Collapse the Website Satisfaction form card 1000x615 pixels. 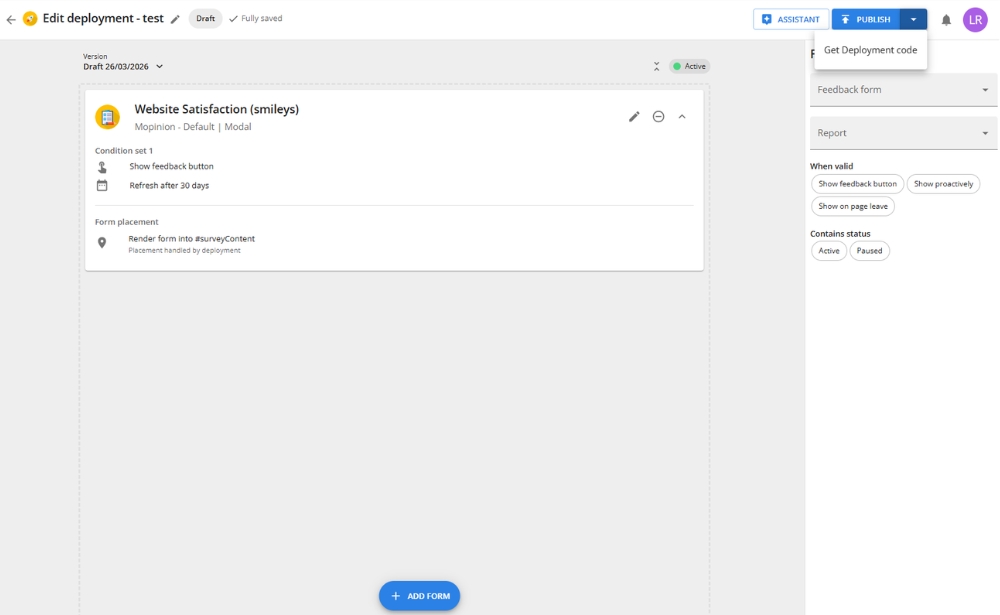pos(682,116)
